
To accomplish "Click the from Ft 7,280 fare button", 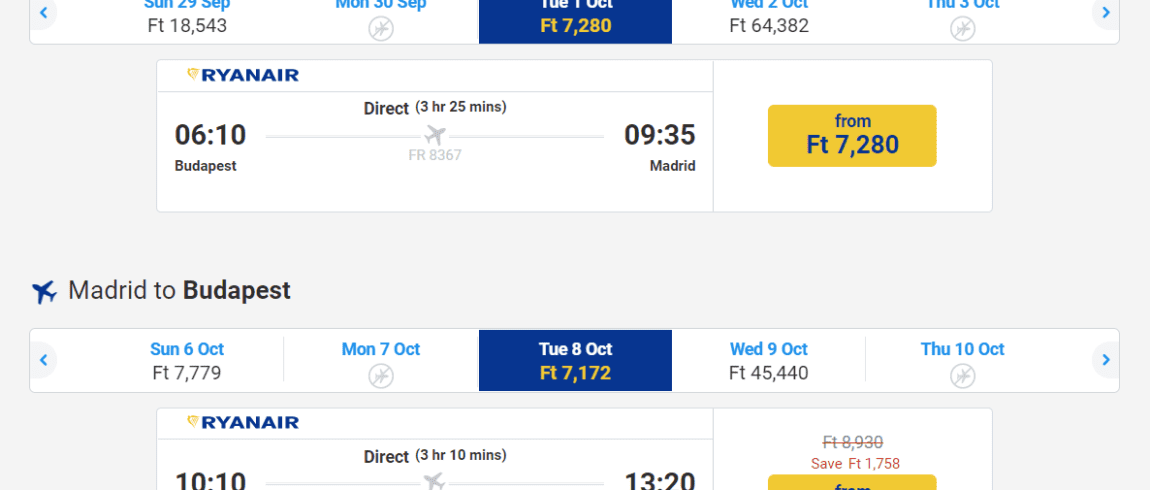I will 852,136.
